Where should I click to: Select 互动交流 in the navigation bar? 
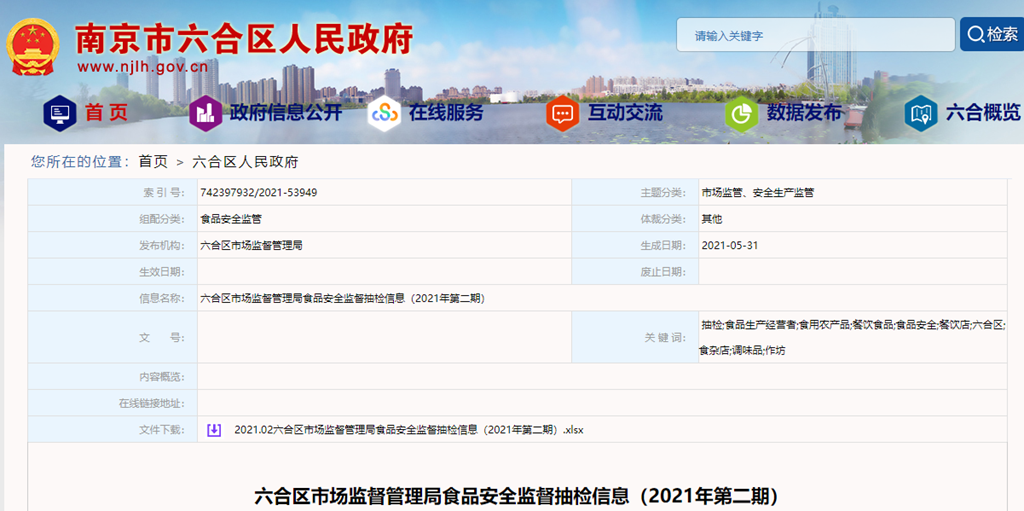[x=625, y=113]
